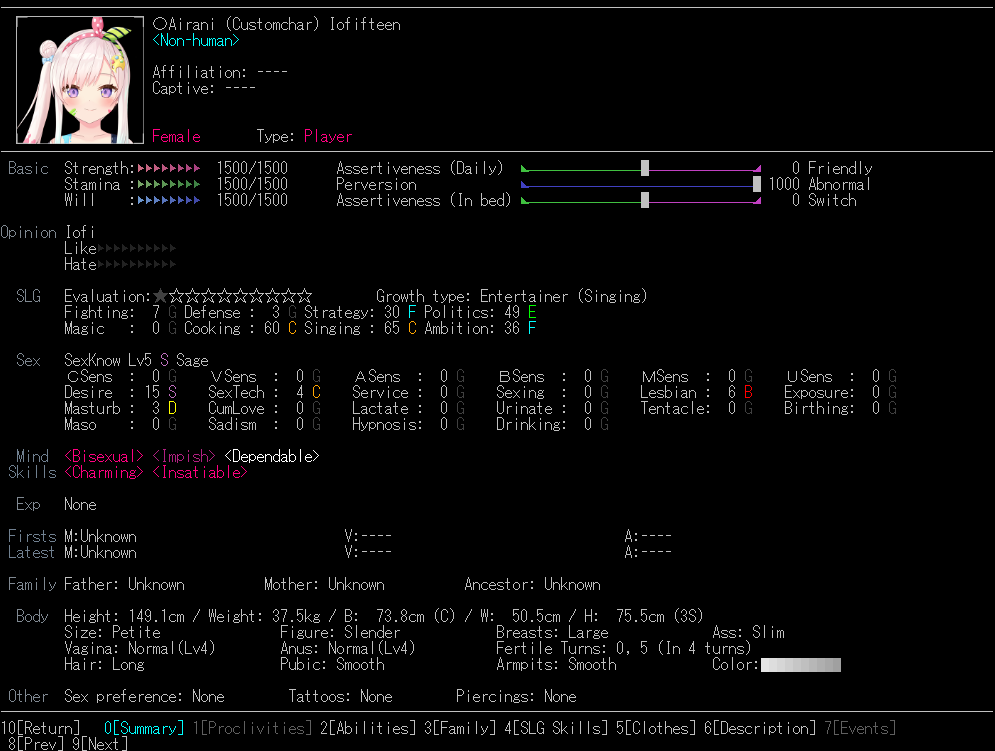Open the 3[Family] tab
The width and height of the screenshot is (995, 751).
459,728
